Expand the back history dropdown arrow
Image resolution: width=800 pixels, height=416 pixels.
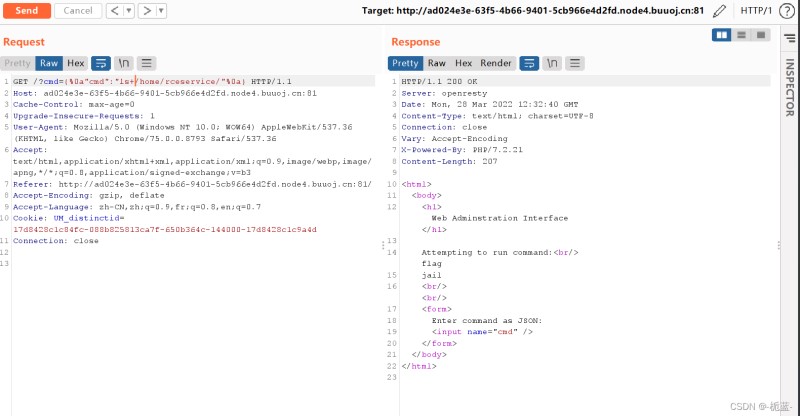[127, 11]
